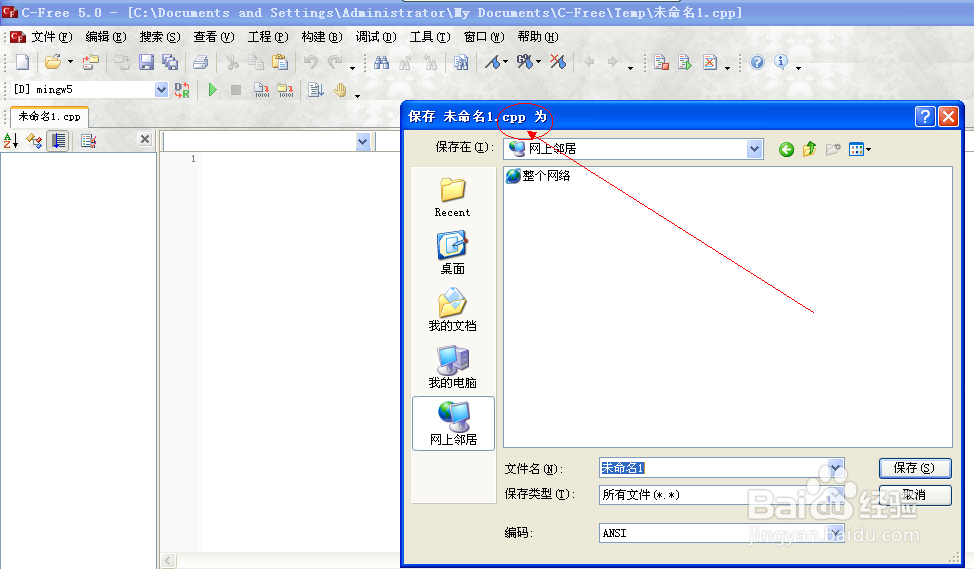Open the 调试(D) menu
Viewport: 974px width, 569px height.
point(376,37)
